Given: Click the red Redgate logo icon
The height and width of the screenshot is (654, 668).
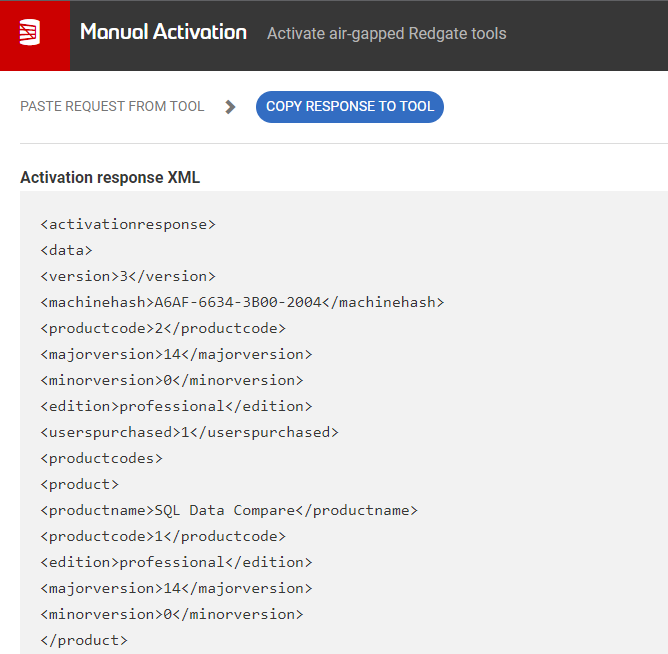Looking at the screenshot, I should (x=34, y=34).
